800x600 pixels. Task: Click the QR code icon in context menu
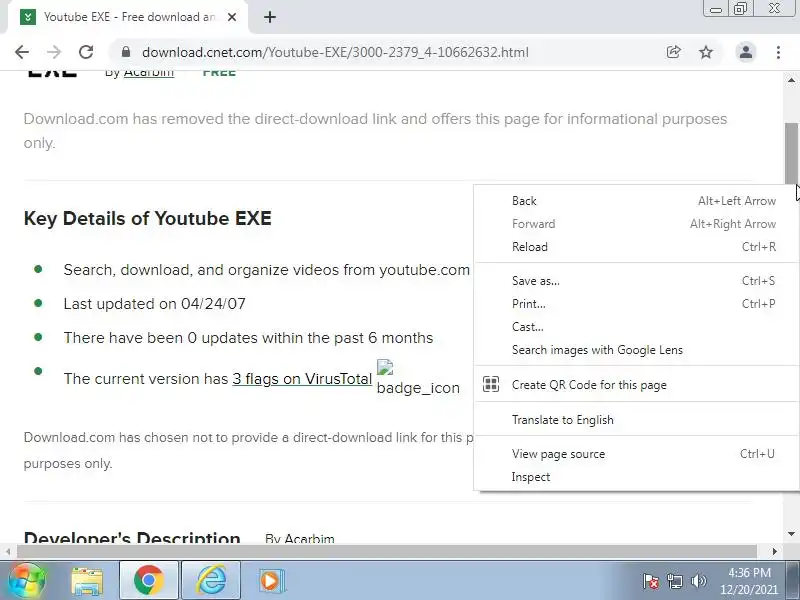pos(491,384)
